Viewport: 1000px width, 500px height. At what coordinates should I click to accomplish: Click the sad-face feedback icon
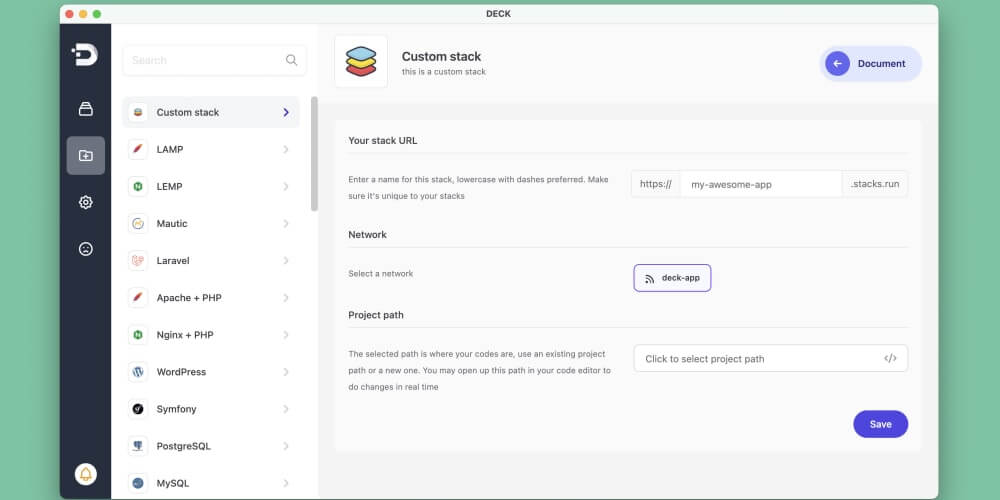tap(85, 249)
